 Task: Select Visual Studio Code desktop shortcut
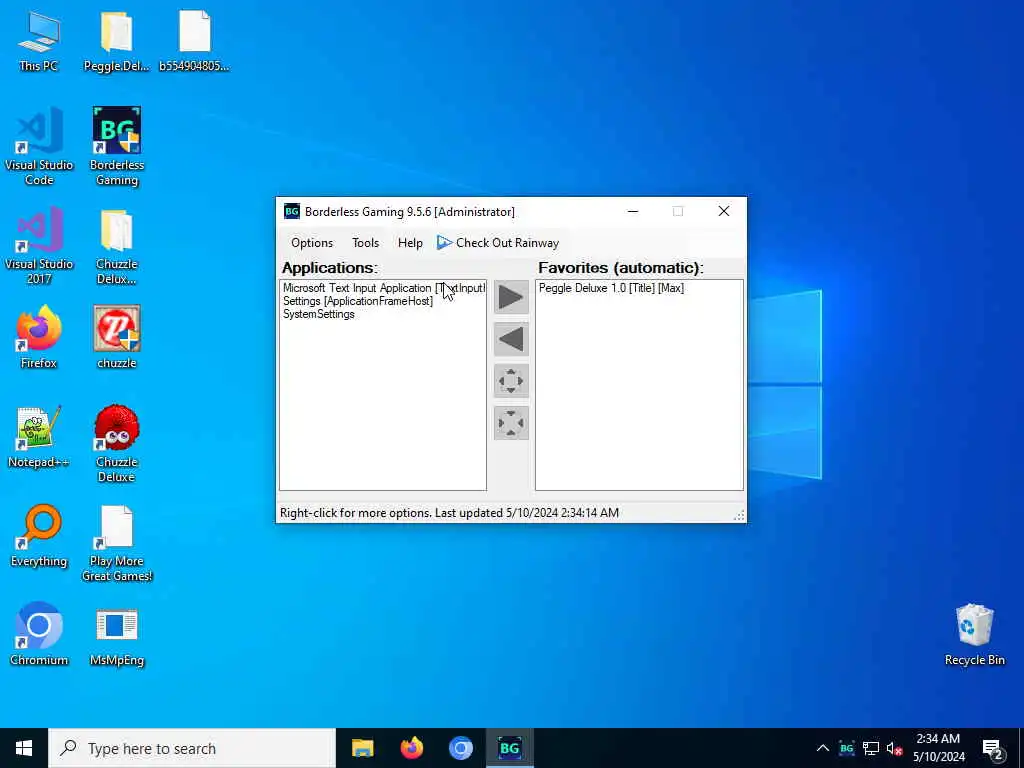coord(39,146)
